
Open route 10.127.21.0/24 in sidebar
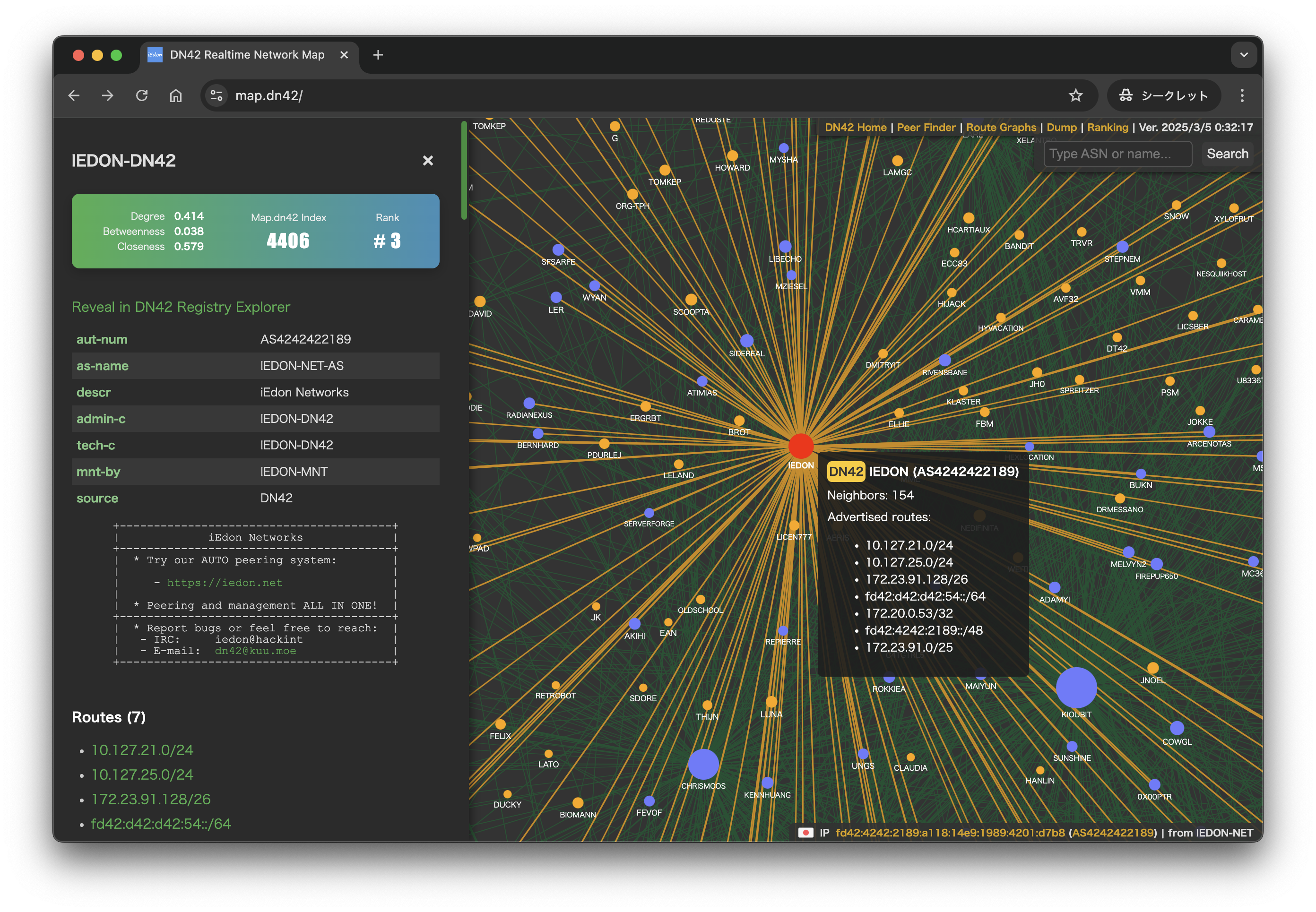tap(142, 750)
